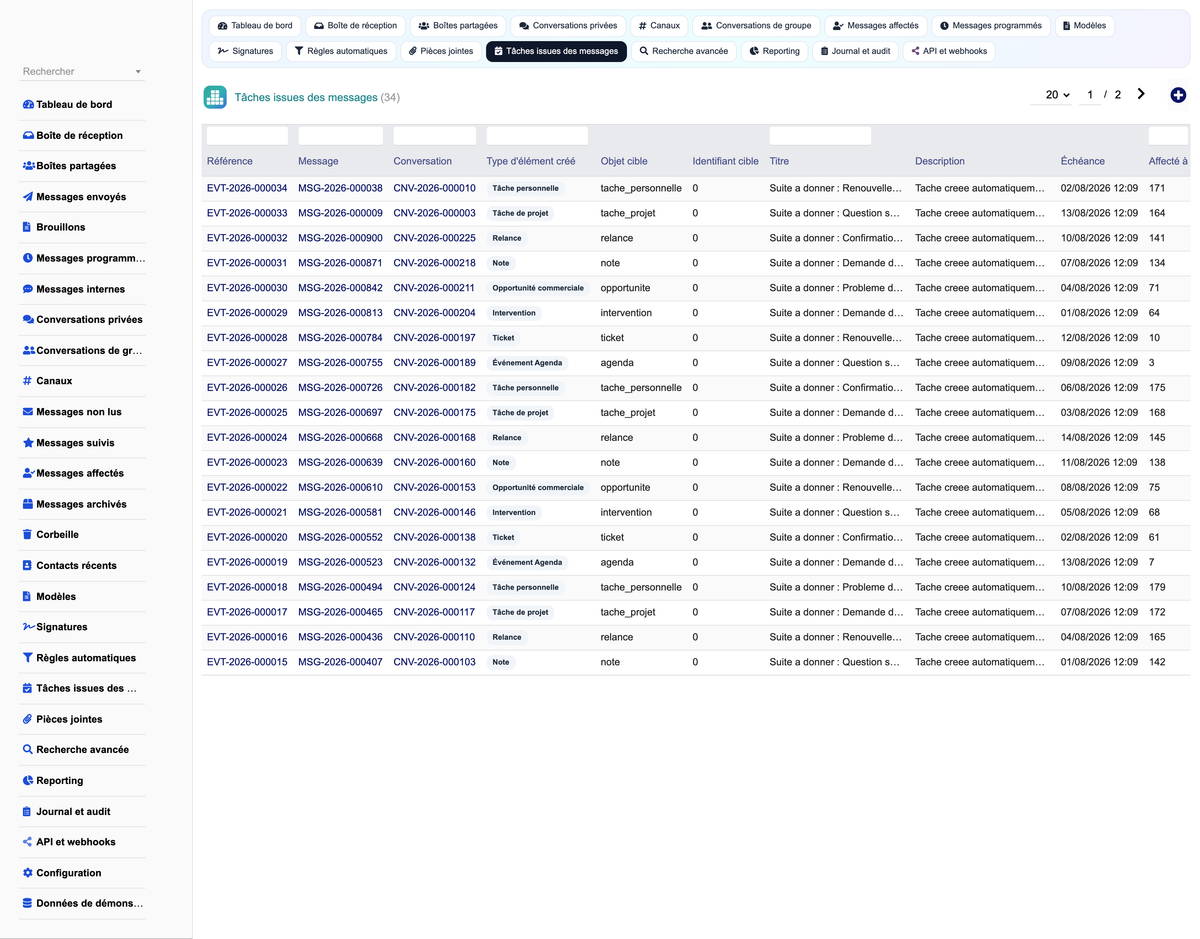Viewport: 1200px width, 939px height.
Task: Click the Règles automatiques filter icon in sidebar
Action: click(x=28, y=658)
